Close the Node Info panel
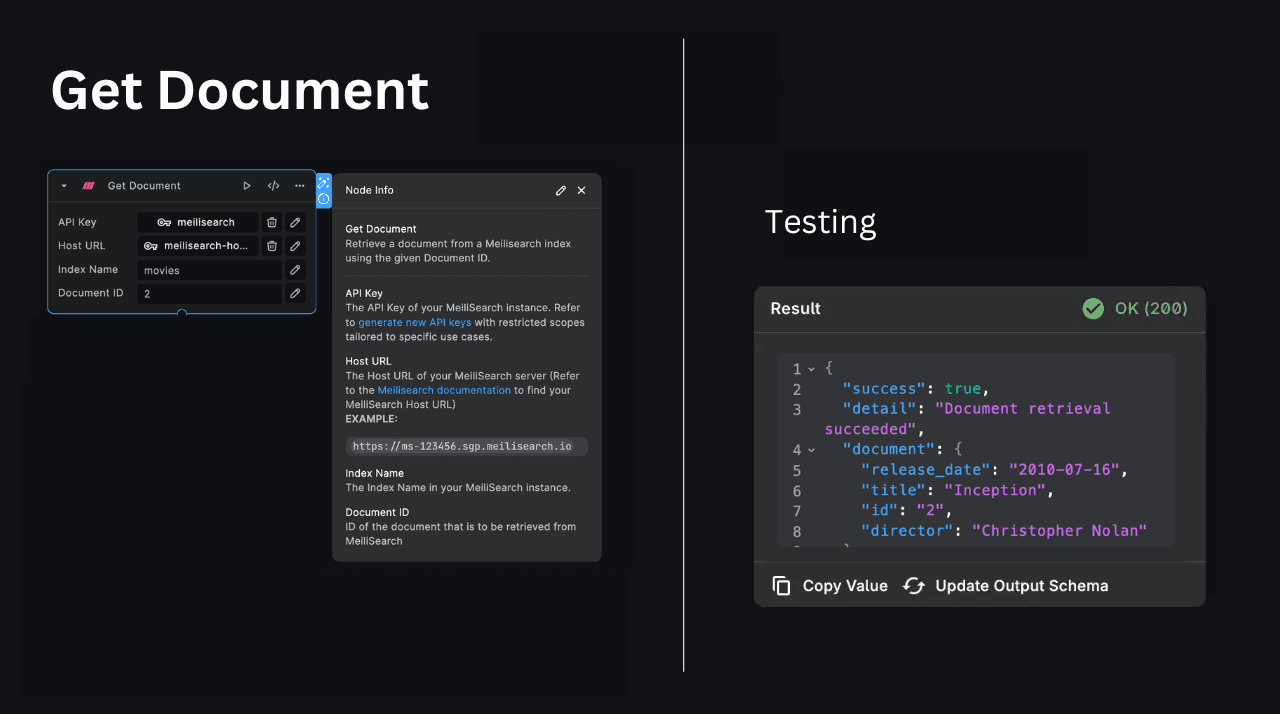Screen dimensions: 1280x714 coord(581,190)
